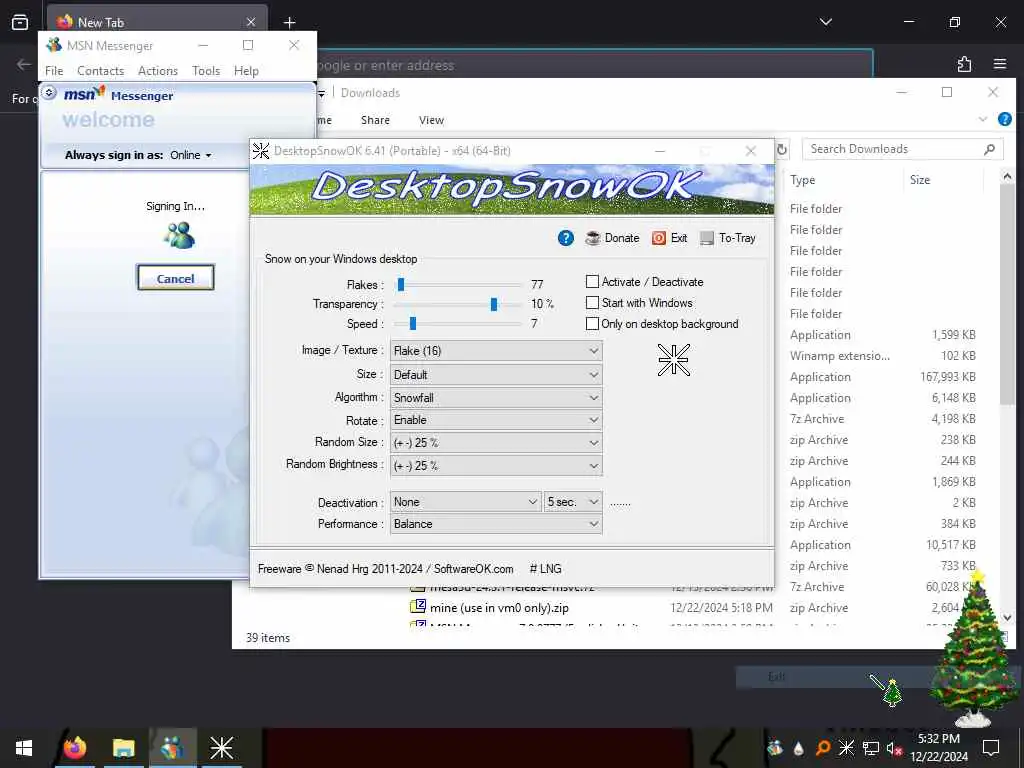Click the taskbar clock 5:32 PM
This screenshot has height=768, width=1024.
click(x=939, y=748)
